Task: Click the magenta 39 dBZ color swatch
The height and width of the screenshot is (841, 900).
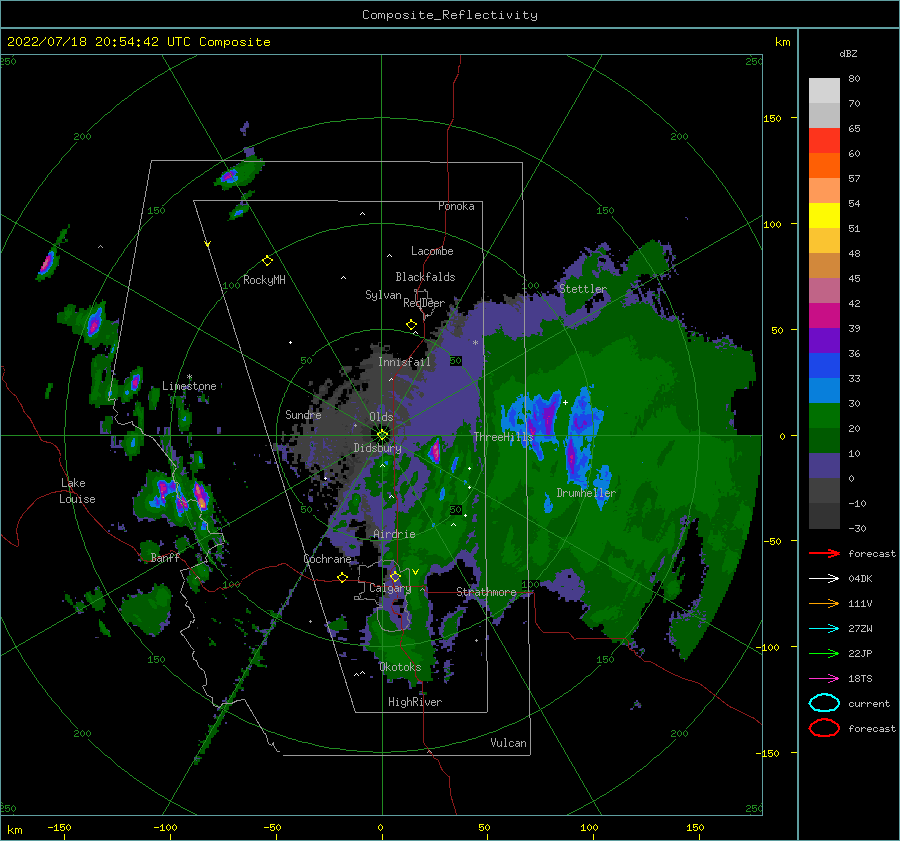Action: pos(824,316)
